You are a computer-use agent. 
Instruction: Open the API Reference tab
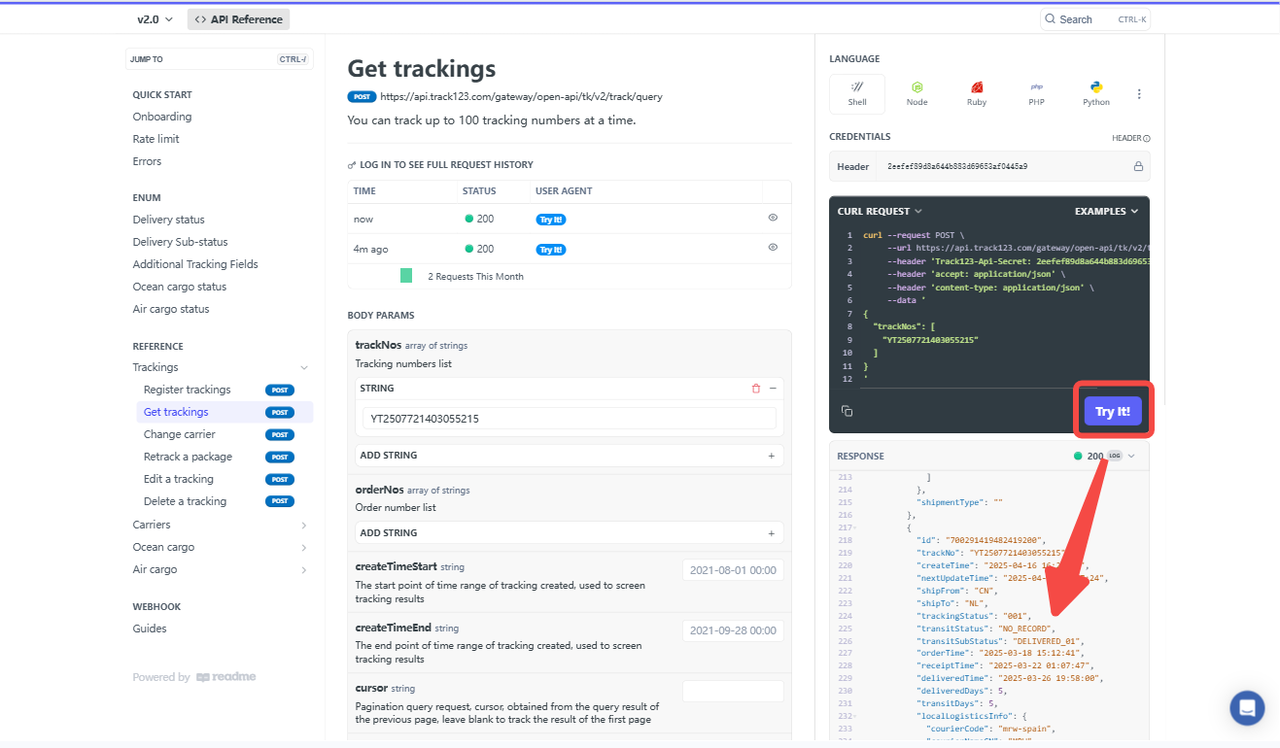tap(238, 19)
